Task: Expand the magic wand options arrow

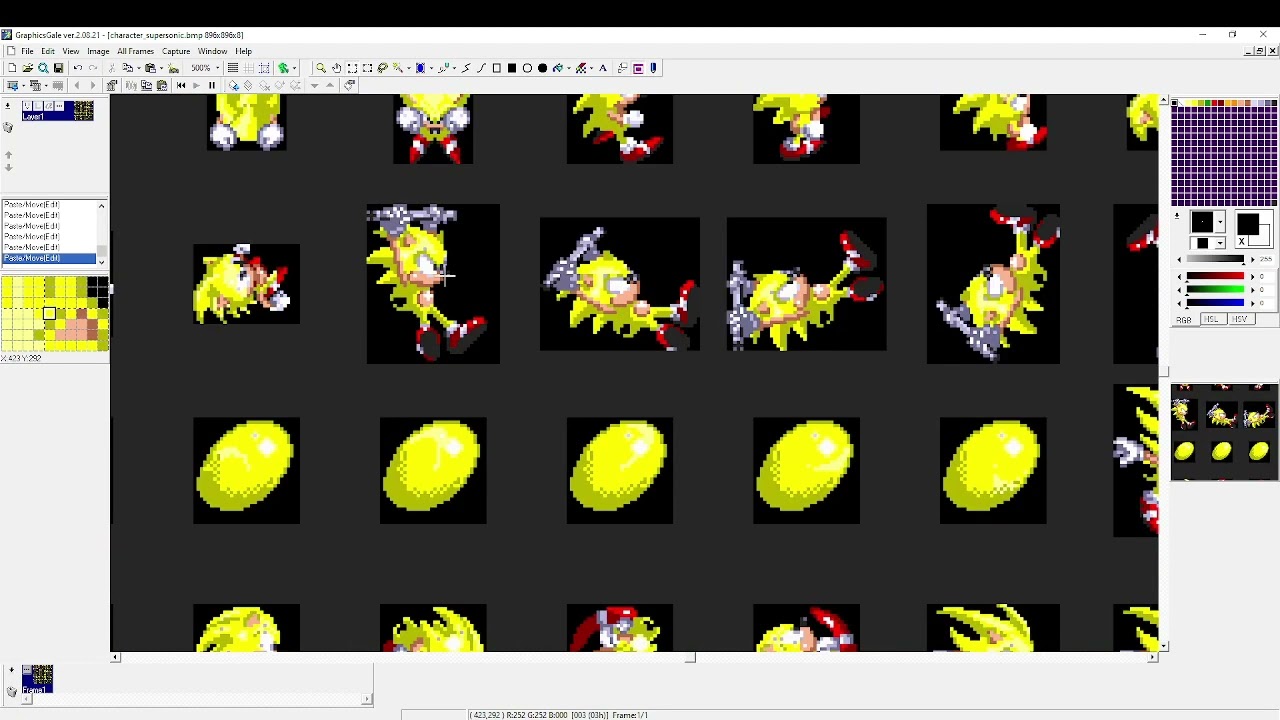Action: click(409, 68)
